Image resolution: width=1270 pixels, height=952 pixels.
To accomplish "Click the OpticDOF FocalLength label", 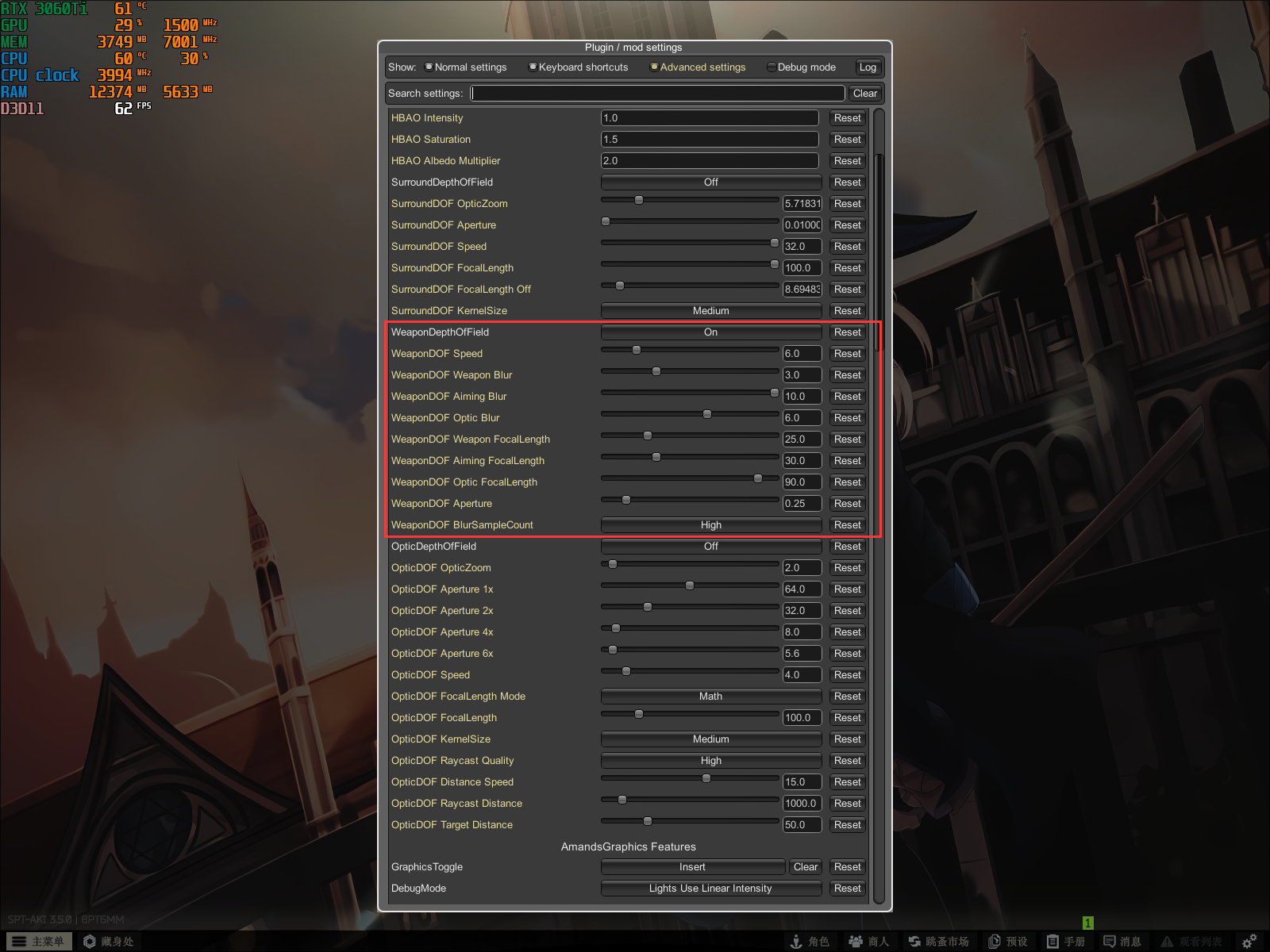I will (444, 718).
